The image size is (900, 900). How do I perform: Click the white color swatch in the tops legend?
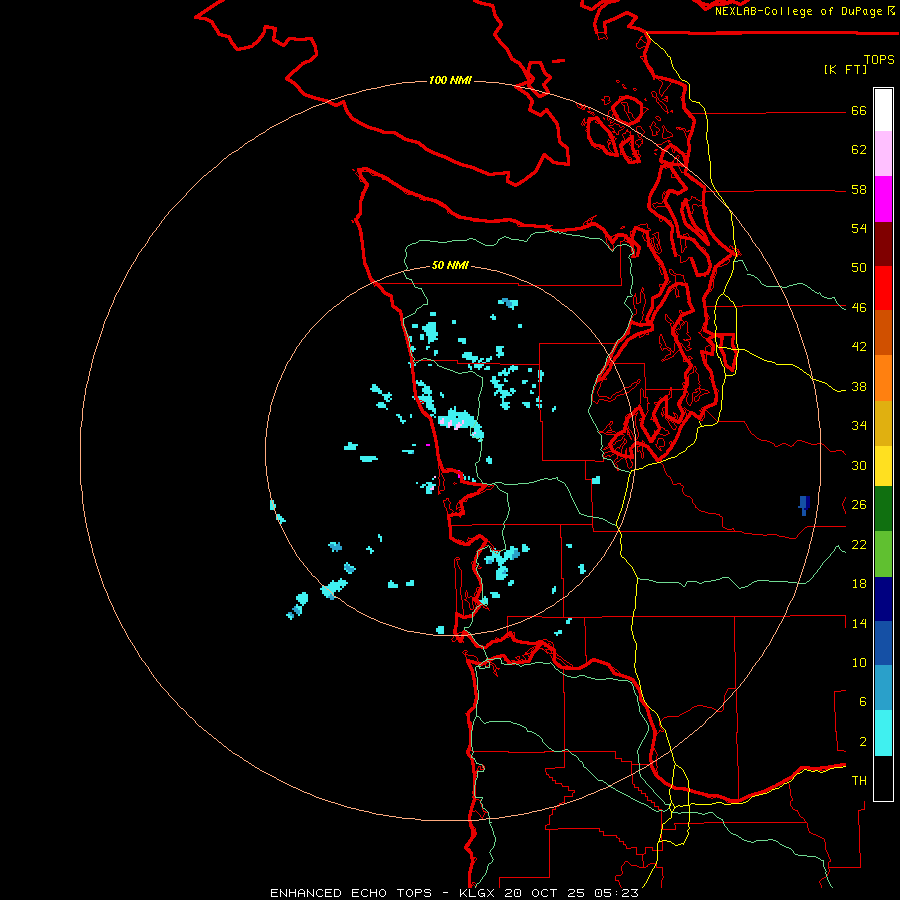click(x=883, y=110)
